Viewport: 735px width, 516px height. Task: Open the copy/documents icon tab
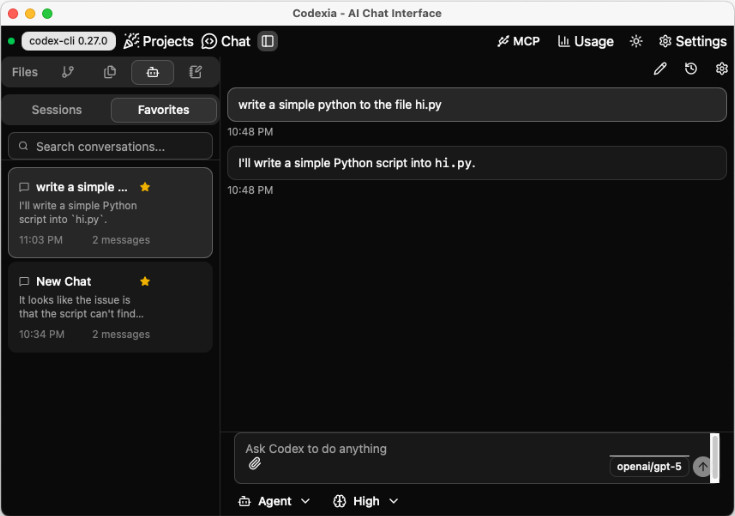(x=110, y=72)
